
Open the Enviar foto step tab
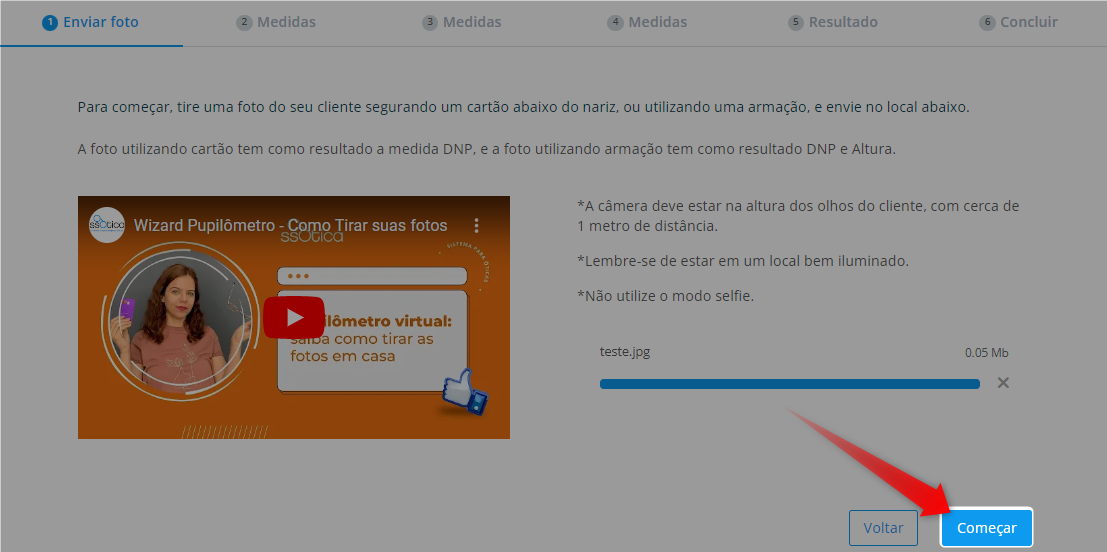coord(90,22)
